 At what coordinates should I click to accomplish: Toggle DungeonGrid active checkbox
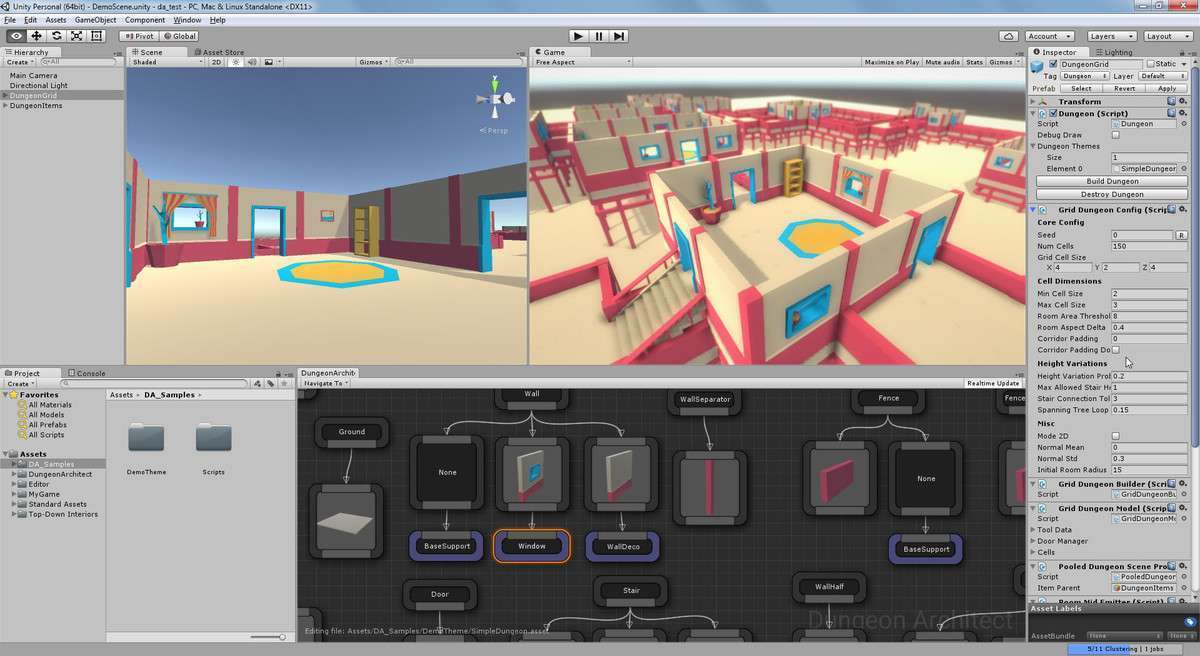pyautogui.click(x=1053, y=64)
